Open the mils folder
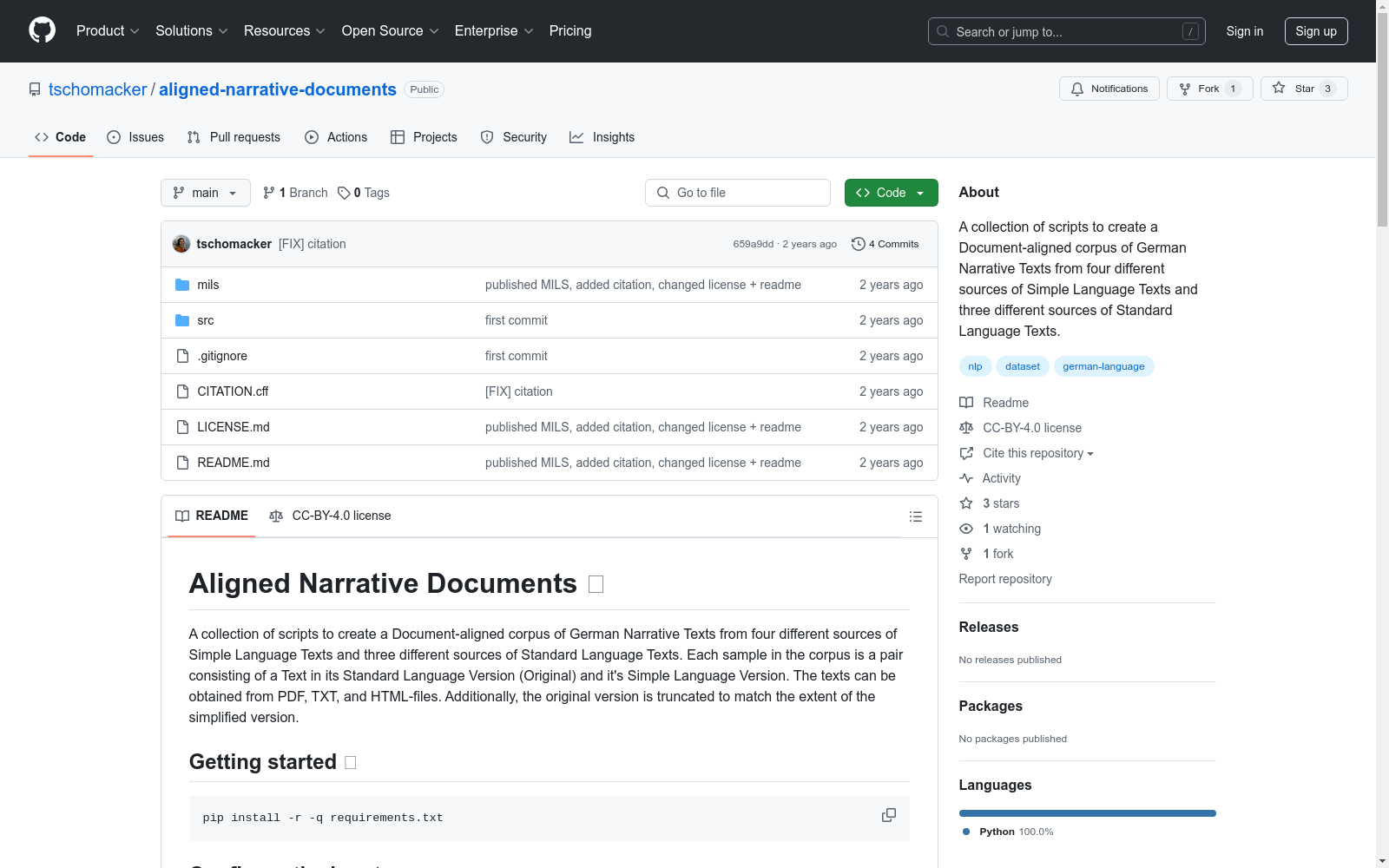 tap(208, 285)
